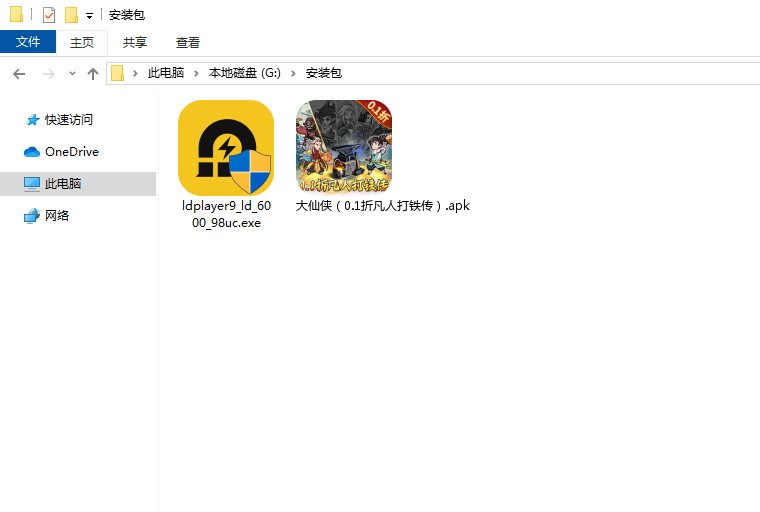
Task: Click 此电脑 in the address breadcrumb
Action: click(166, 73)
